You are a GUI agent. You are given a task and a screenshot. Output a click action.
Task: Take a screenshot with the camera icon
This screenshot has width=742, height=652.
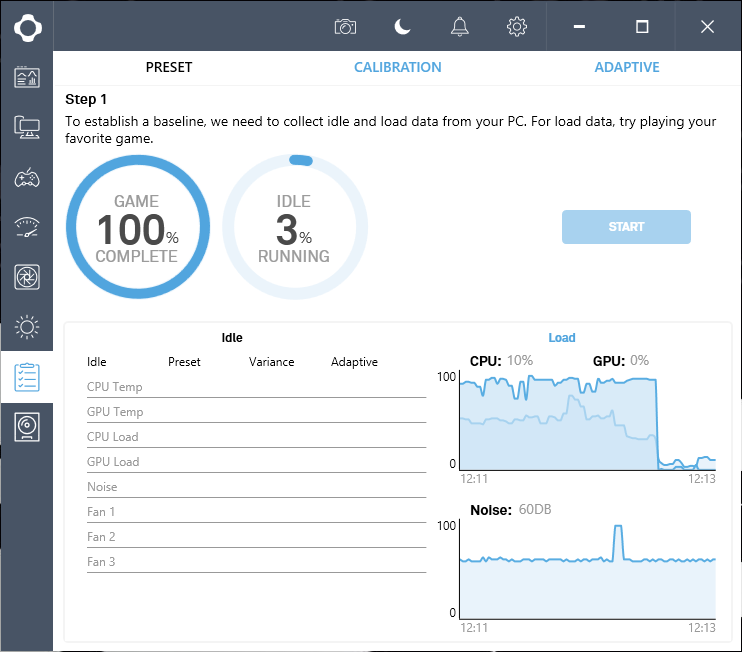click(345, 27)
